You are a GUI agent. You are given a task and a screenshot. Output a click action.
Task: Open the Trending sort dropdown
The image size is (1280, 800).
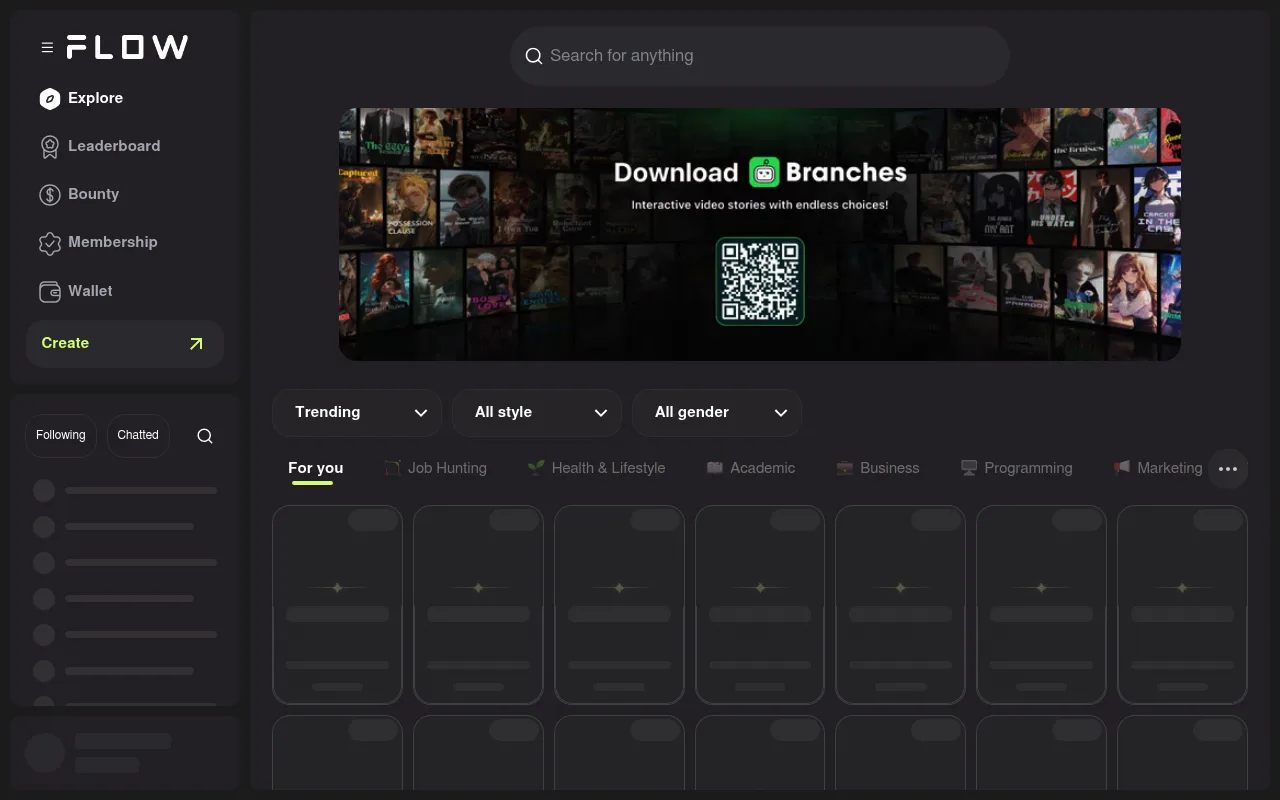[357, 413]
